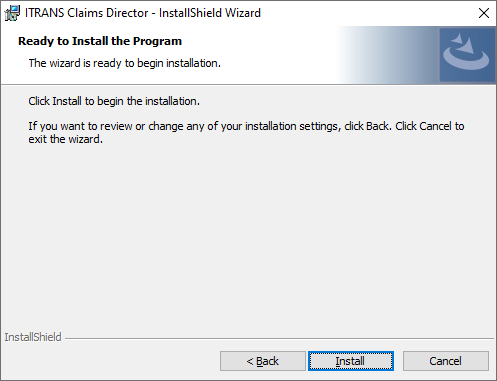Click the blue gradient banner beside the logo
This screenshot has width=497, height=381.
pos(388,55)
